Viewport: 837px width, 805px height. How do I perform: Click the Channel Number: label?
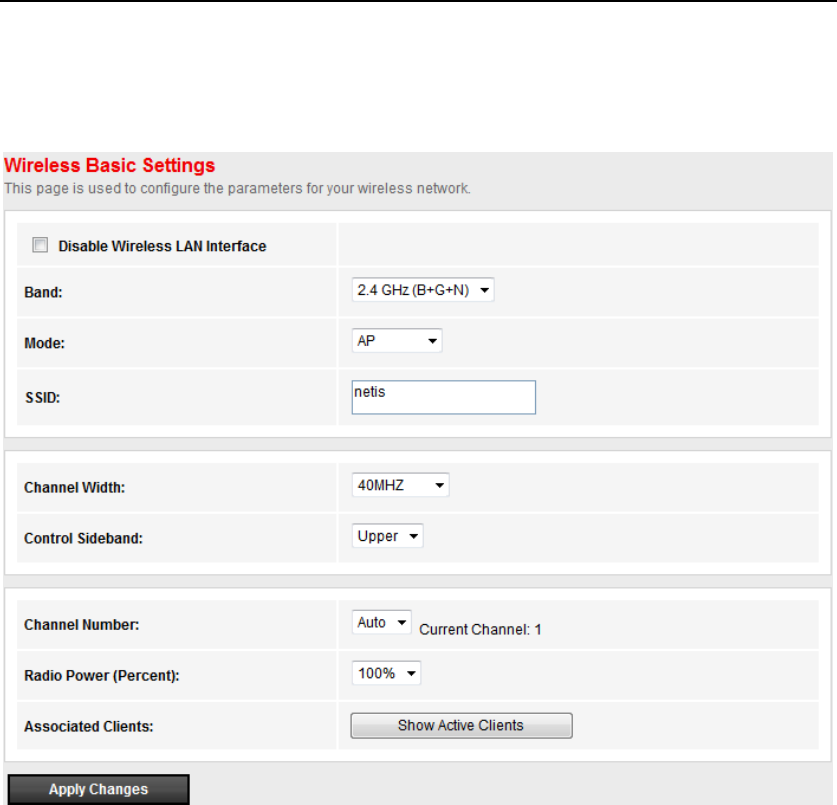[82, 625]
